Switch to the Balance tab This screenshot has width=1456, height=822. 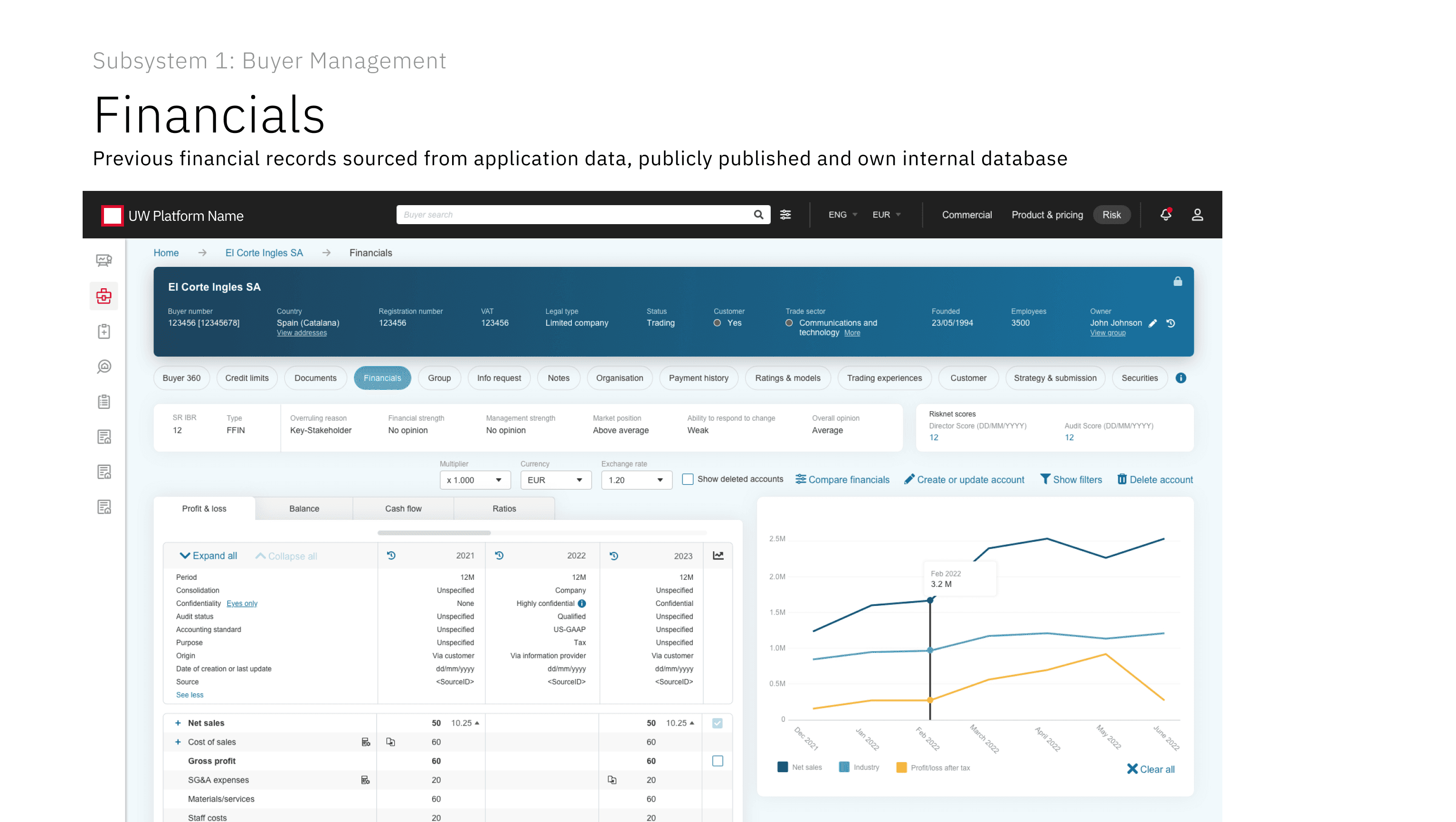point(304,509)
